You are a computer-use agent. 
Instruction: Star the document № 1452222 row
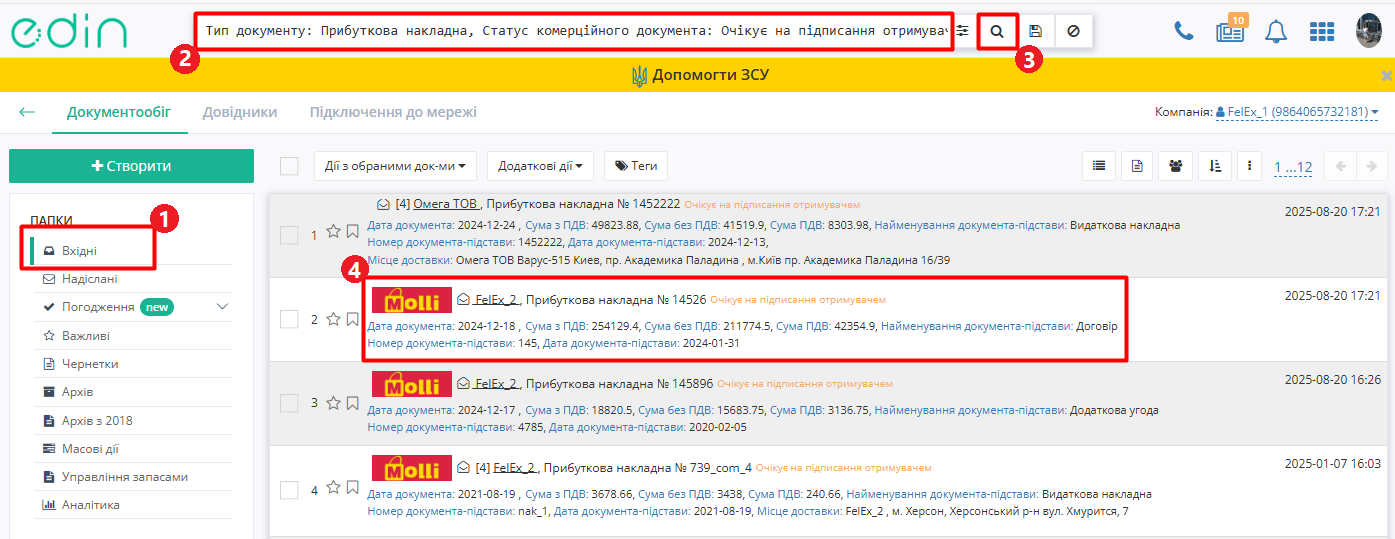(x=334, y=233)
